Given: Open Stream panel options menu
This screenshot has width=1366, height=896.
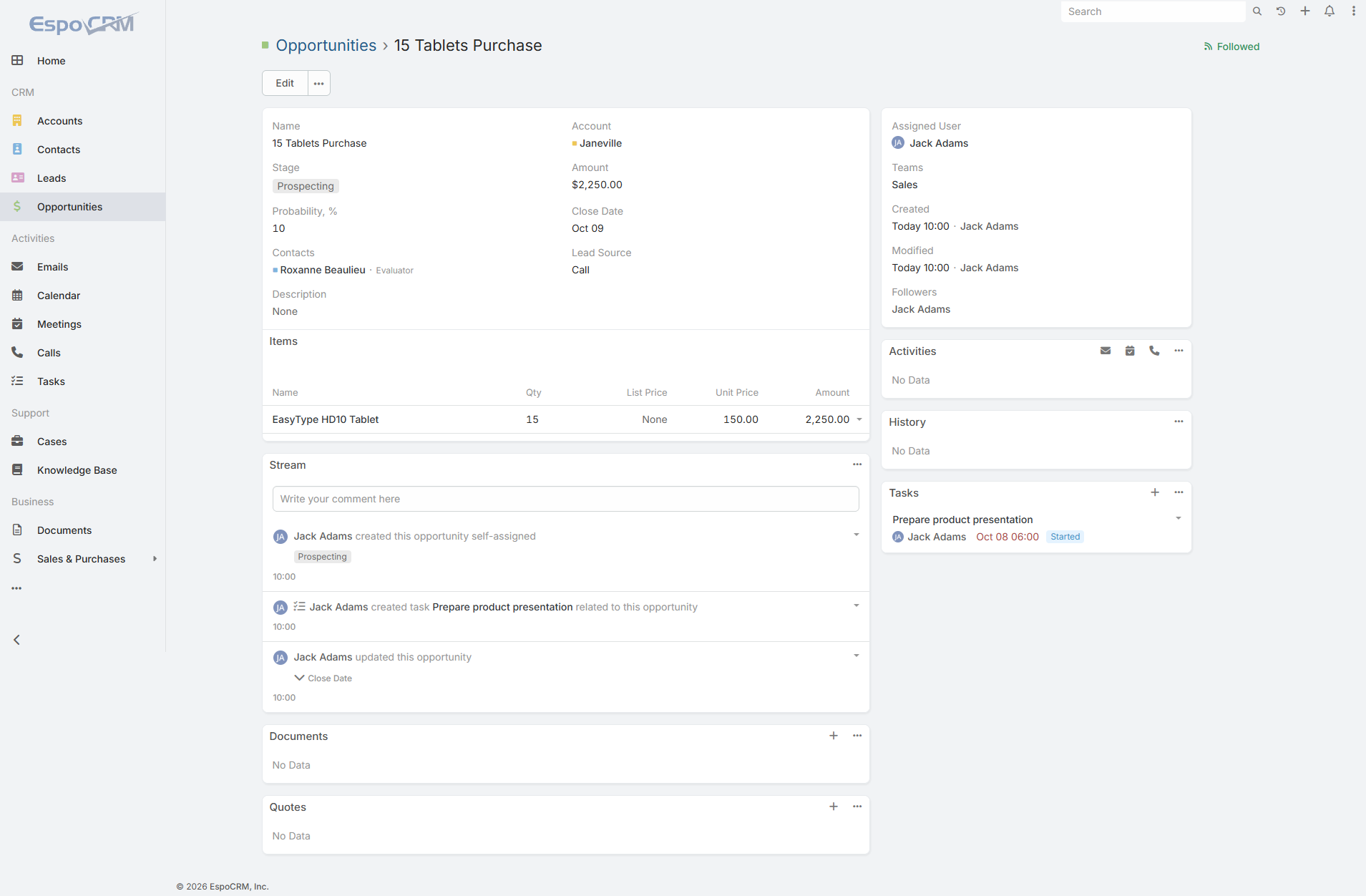Looking at the screenshot, I should tap(857, 464).
